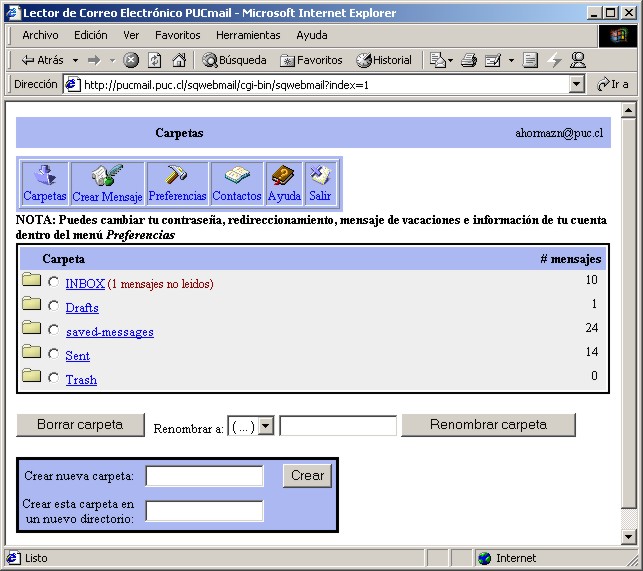The width and height of the screenshot is (643, 571).
Task: Click the scrollbar down arrow
Action: click(x=629, y=536)
